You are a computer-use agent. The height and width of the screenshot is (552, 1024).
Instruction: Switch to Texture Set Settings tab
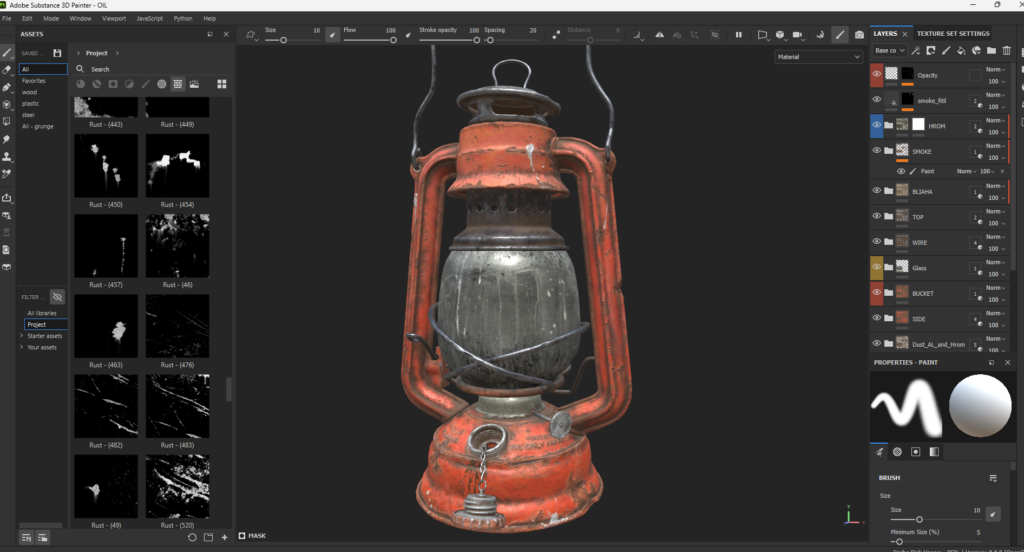coord(953,33)
